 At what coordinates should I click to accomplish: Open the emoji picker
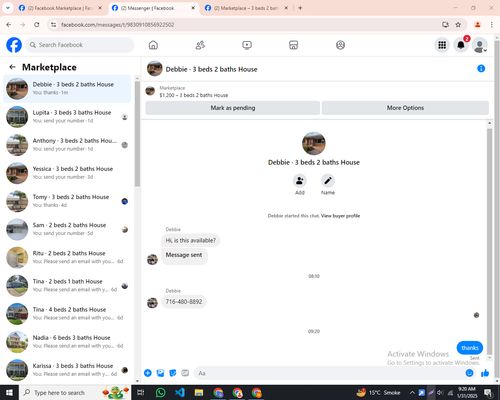tap(469, 373)
